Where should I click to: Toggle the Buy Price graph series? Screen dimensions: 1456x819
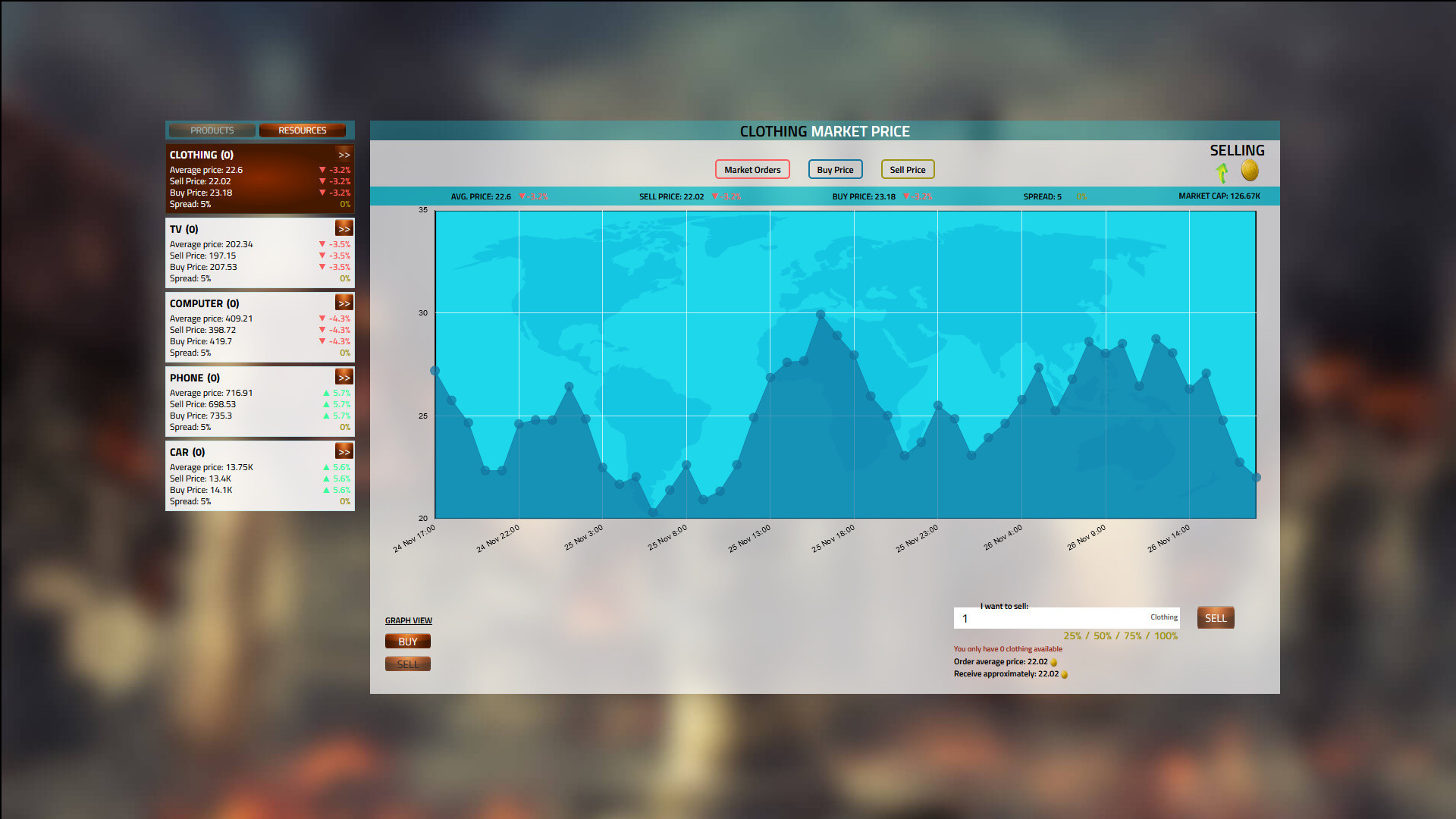[835, 170]
